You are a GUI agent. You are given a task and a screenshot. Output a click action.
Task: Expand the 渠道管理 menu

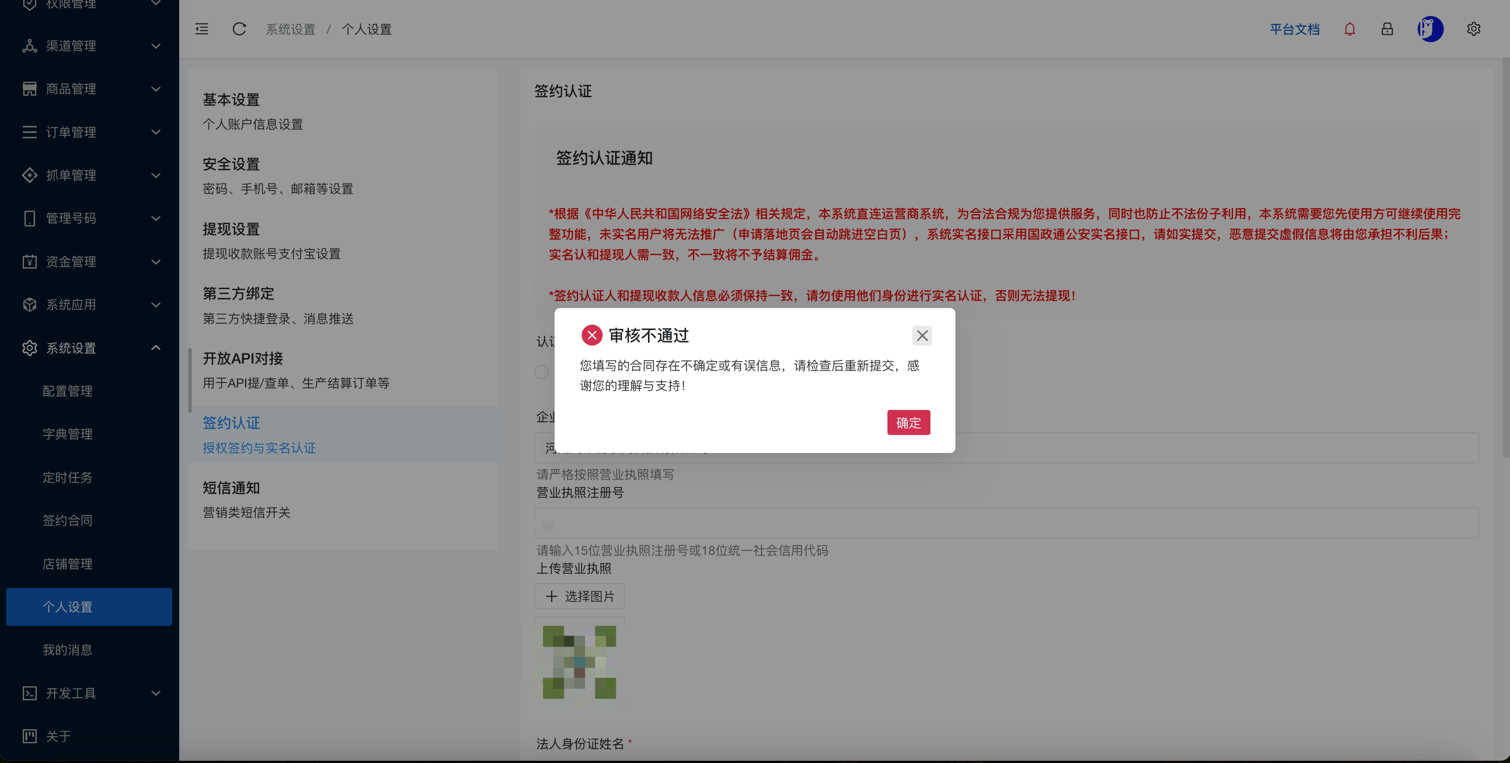pos(89,46)
